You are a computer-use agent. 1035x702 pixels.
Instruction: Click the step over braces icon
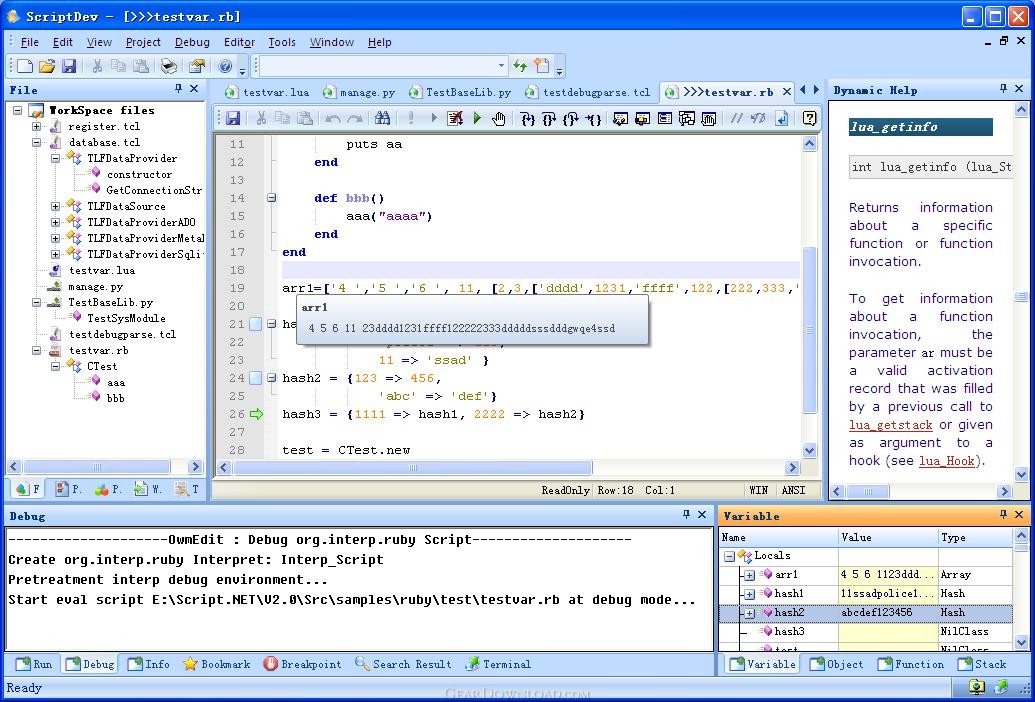tap(549, 118)
